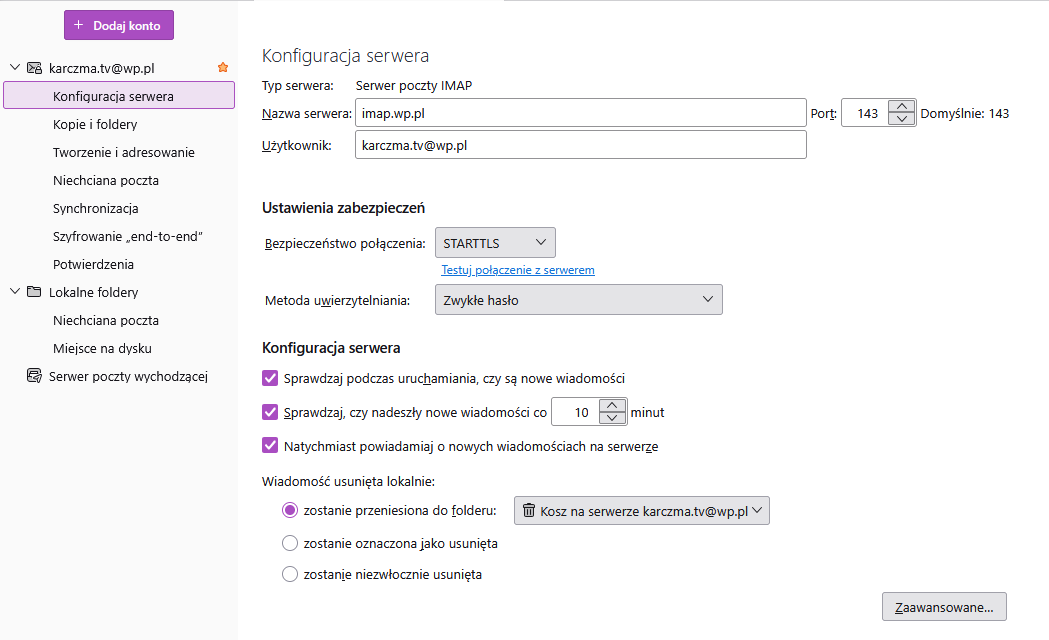
Task: Collapse the karczma.tv@wp.pl account tree
Action: pos(15,68)
